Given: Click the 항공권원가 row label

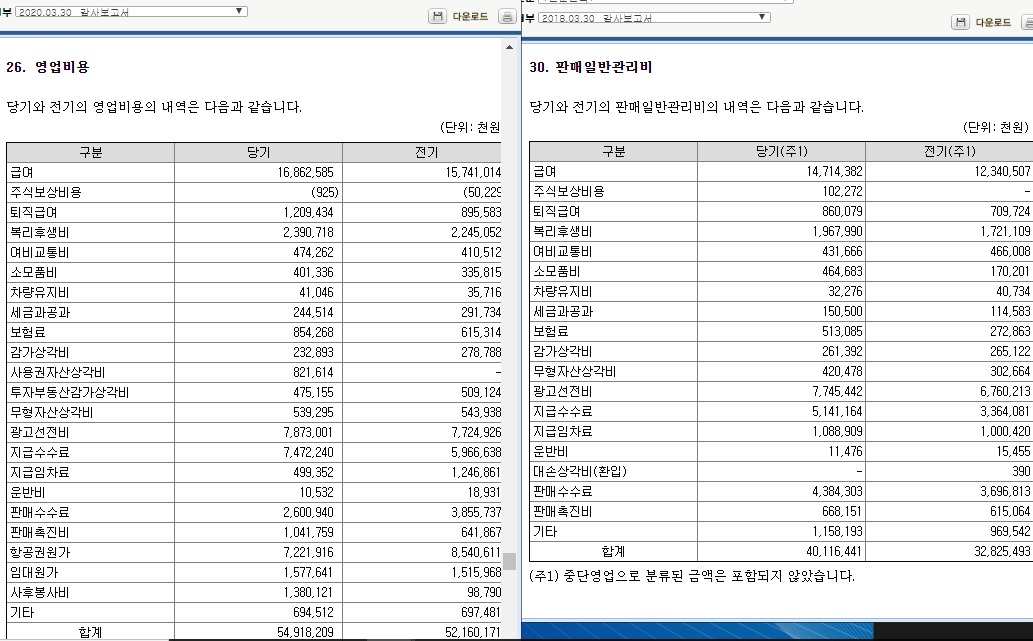Looking at the screenshot, I should 40,552.
